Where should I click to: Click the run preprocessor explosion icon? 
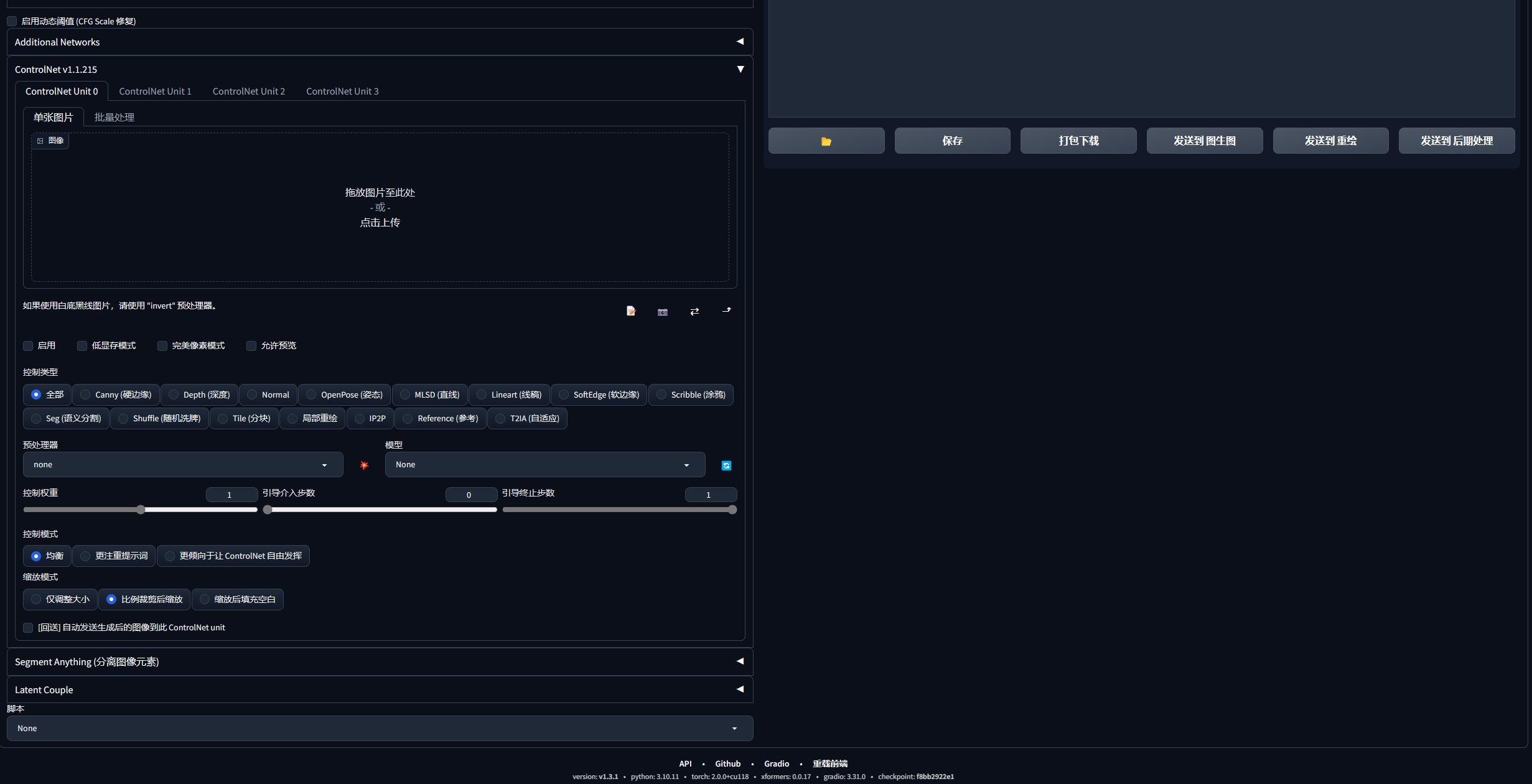click(x=364, y=465)
